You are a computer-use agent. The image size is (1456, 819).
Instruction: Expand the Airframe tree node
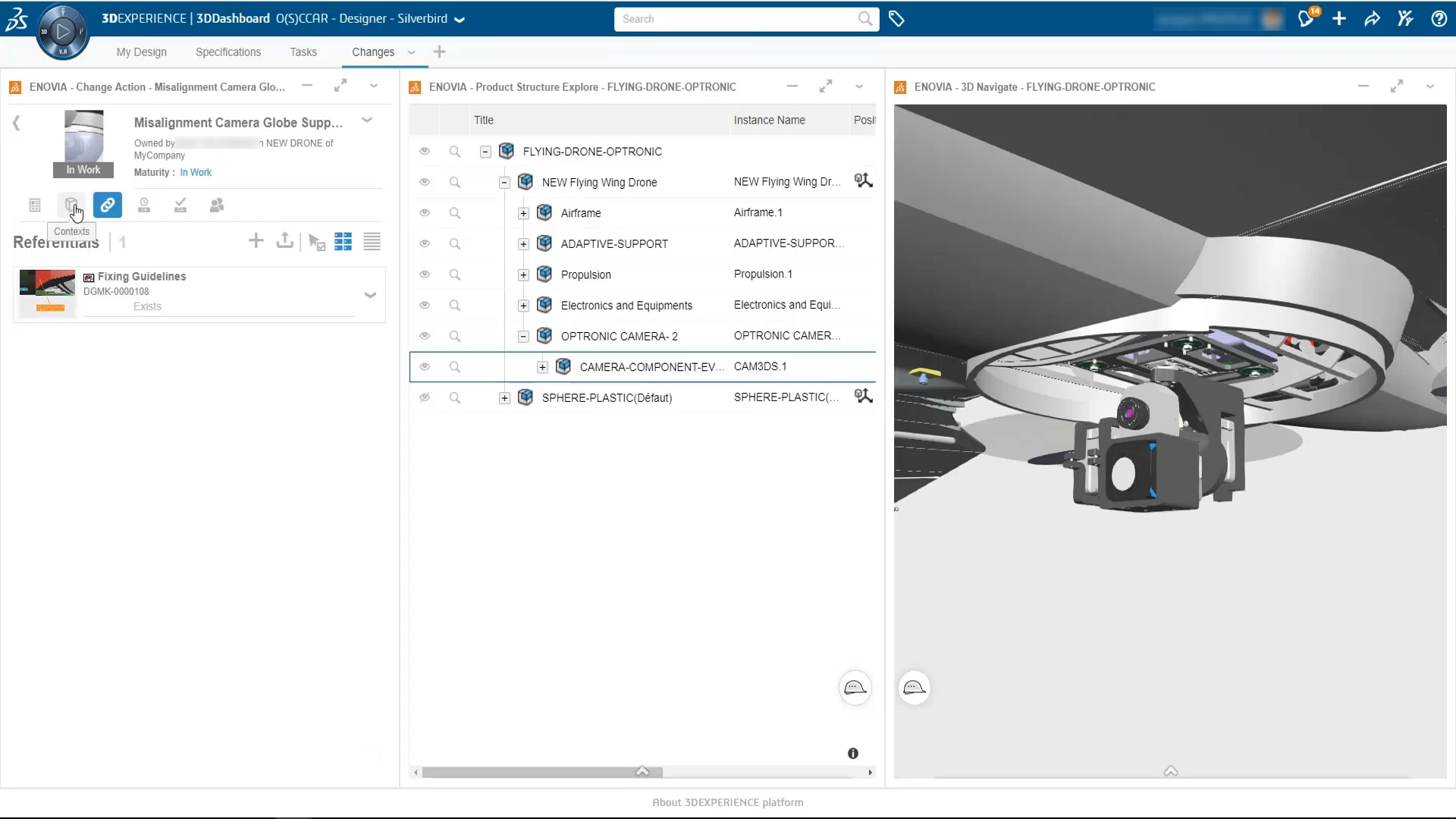click(x=522, y=213)
